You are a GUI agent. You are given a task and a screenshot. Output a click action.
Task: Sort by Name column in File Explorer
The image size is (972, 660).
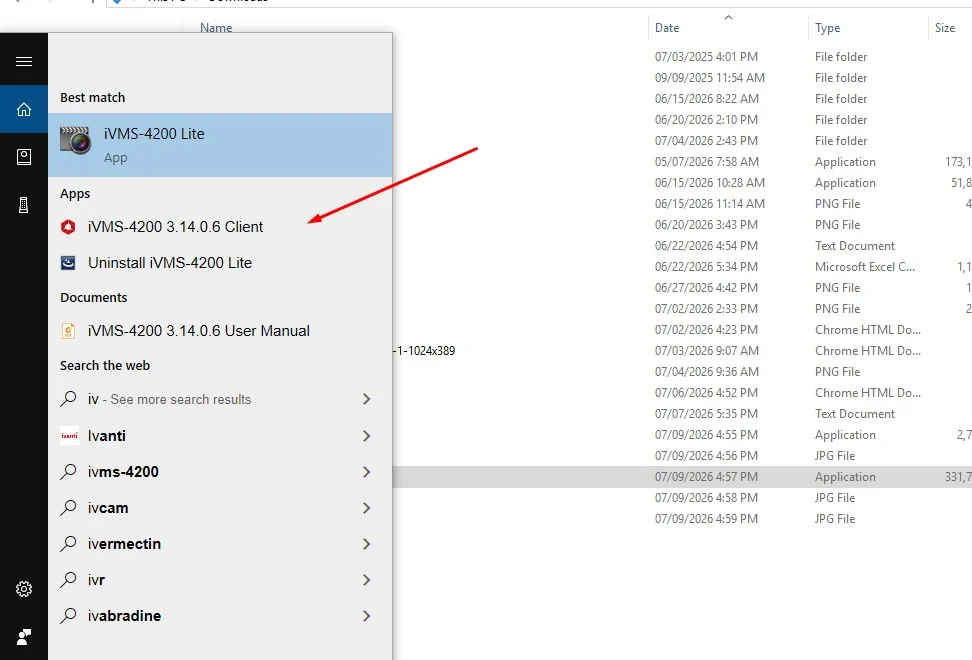point(216,27)
